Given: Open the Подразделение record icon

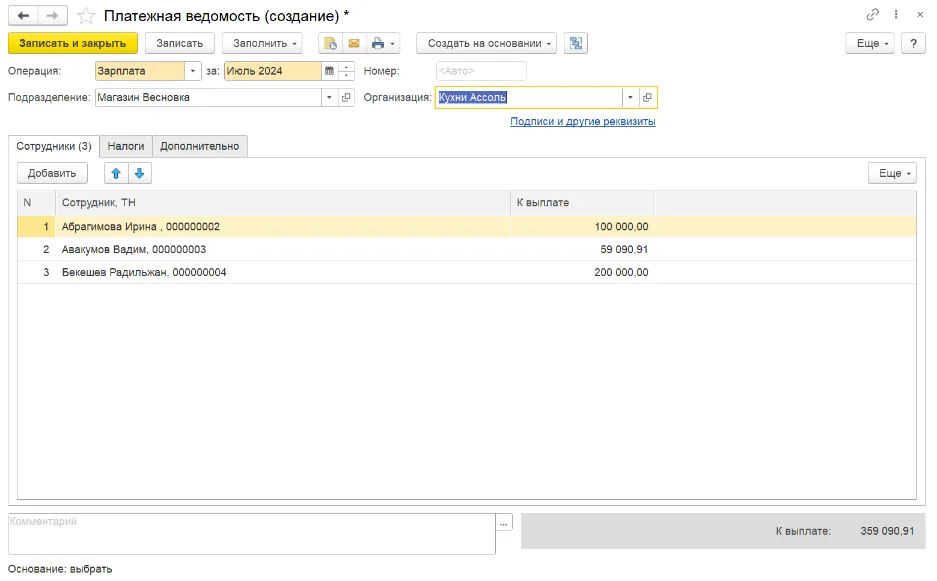Looking at the screenshot, I should 346,97.
